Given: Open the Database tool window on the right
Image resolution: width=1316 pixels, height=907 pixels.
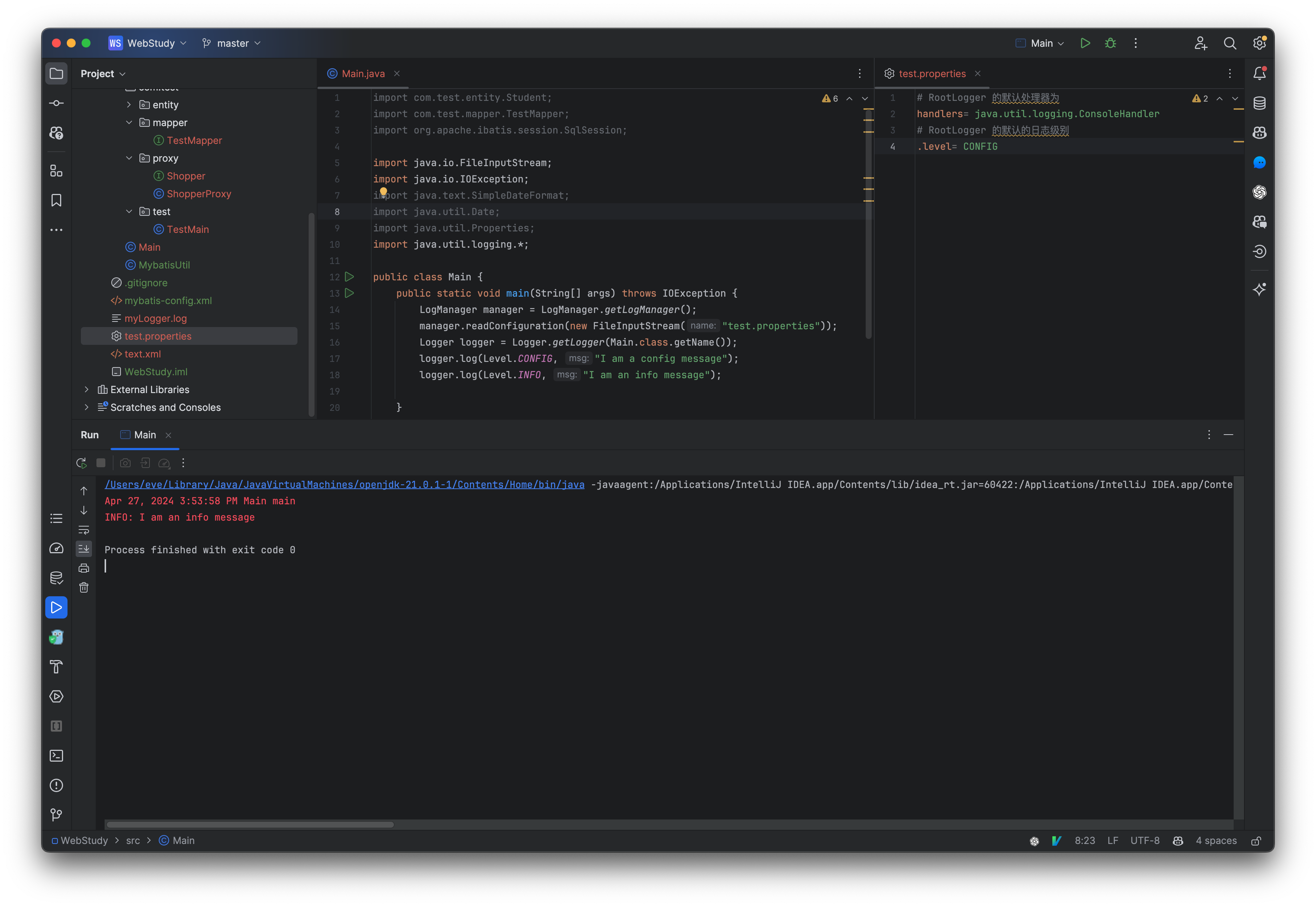Looking at the screenshot, I should (x=1259, y=103).
